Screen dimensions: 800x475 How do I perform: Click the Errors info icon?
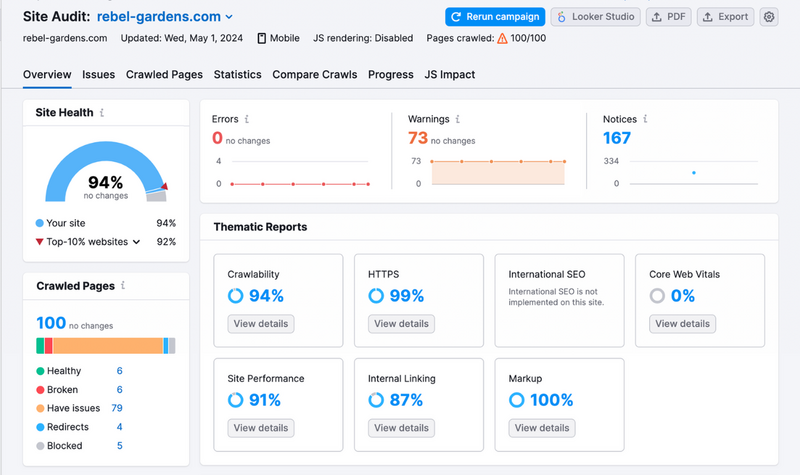(x=247, y=119)
